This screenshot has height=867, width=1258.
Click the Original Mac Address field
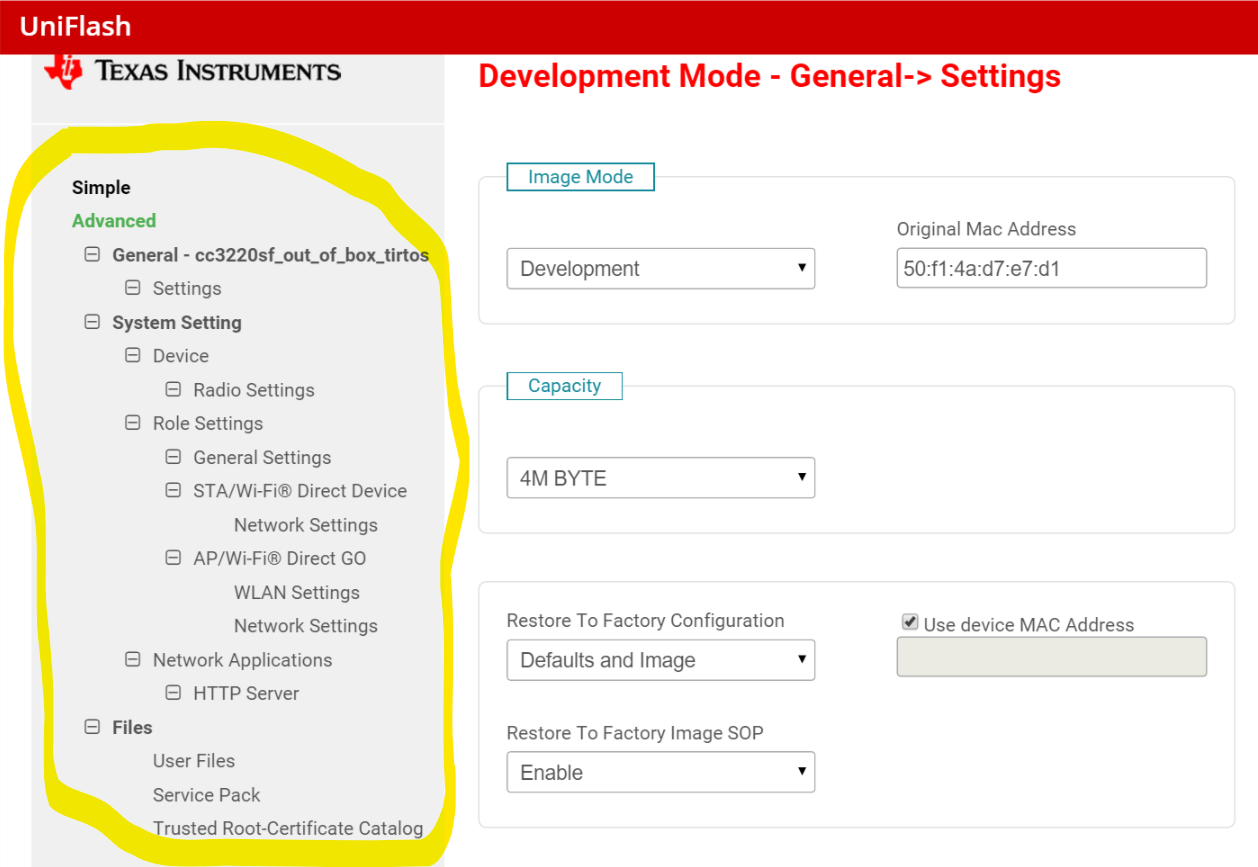[1052, 268]
